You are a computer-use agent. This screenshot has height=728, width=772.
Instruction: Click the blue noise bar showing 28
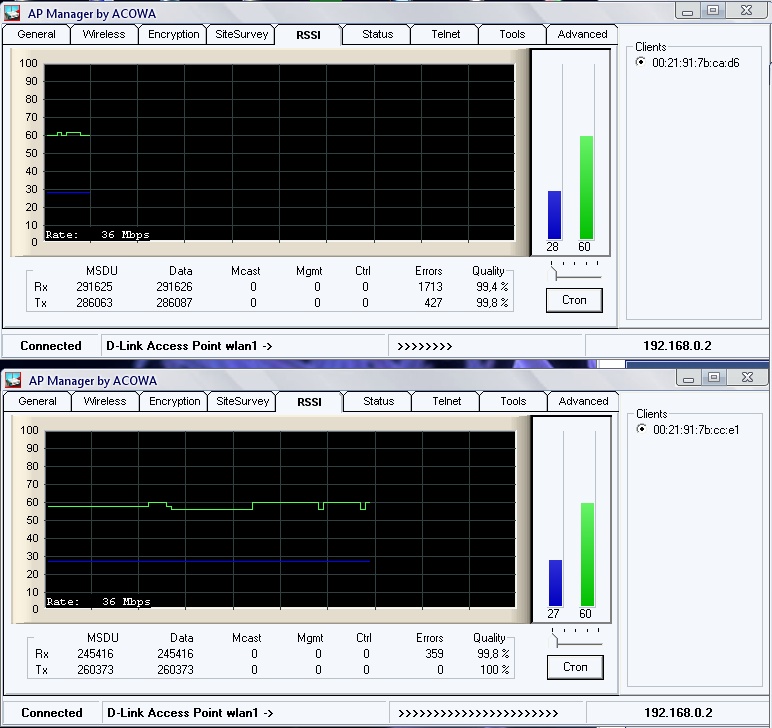click(x=554, y=215)
